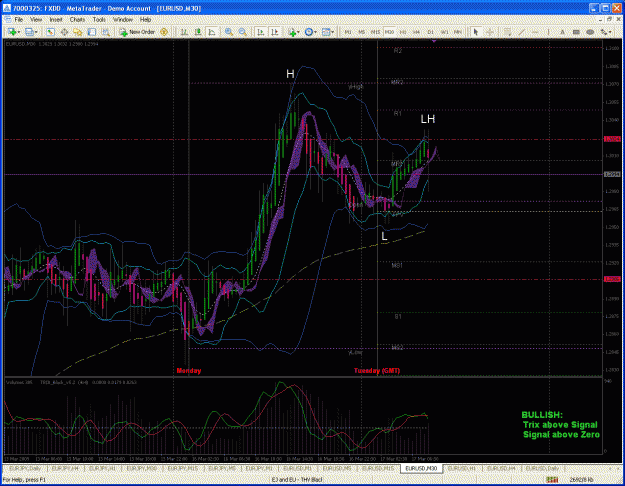The height and width of the screenshot is (486, 625).
Task: Switch chart to Line Chart view
Action: pos(212,32)
